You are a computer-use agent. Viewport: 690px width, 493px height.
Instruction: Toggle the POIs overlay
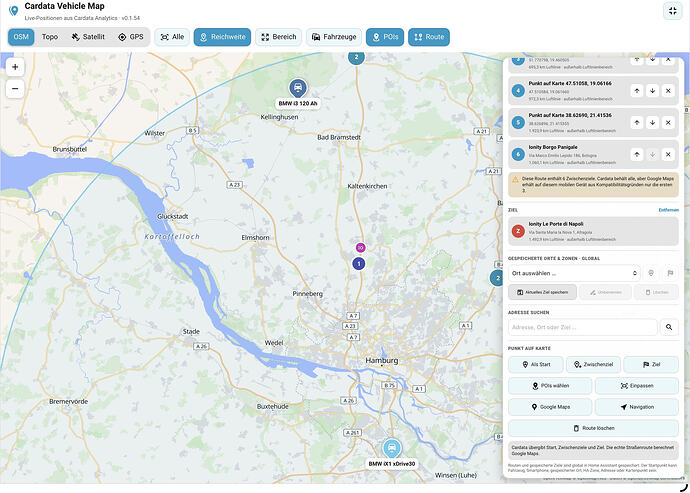(x=385, y=37)
